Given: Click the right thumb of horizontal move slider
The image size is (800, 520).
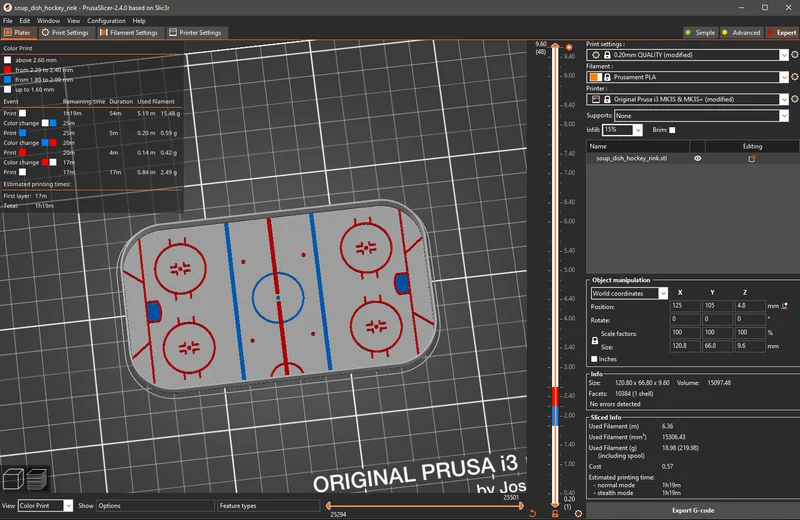Looking at the screenshot, I should click(521, 506).
